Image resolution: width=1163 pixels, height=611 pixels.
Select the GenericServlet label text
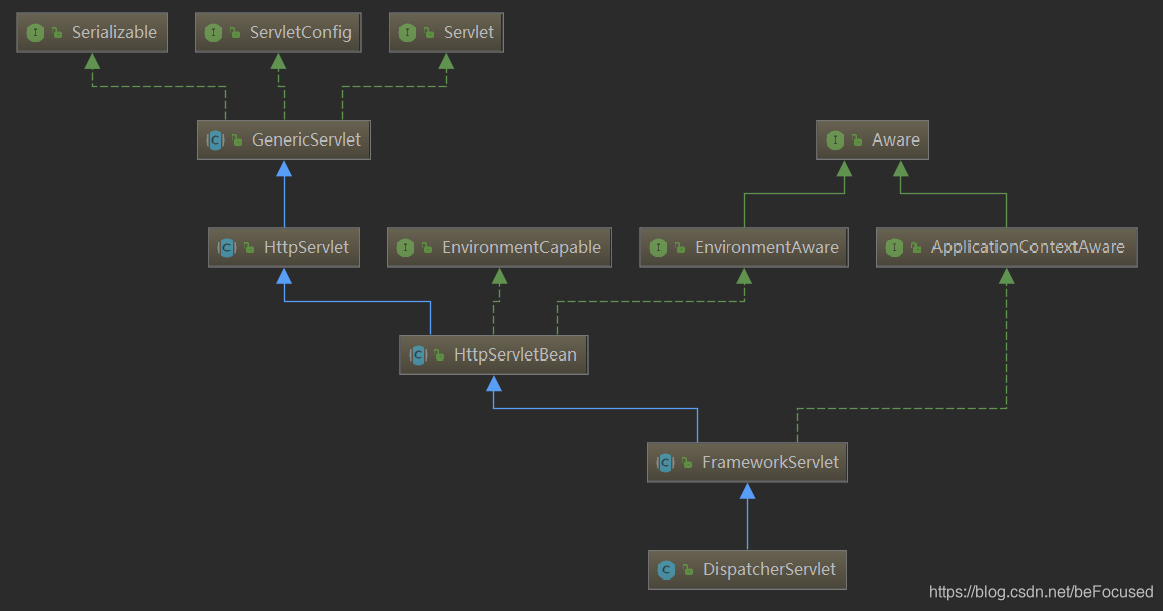click(x=306, y=140)
